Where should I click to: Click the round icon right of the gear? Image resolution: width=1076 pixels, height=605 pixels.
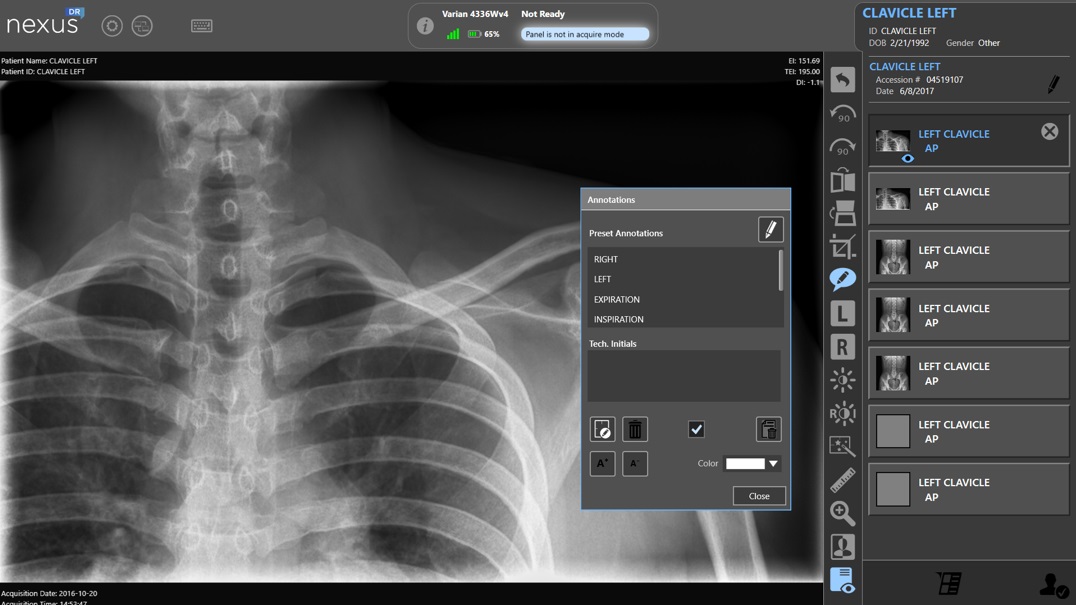coord(142,26)
